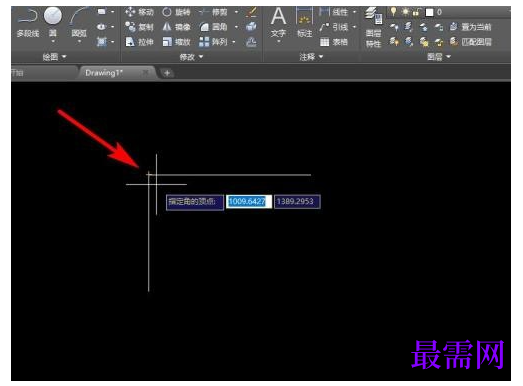Click the Y coordinate field 1389.2953
The height and width of the screenshot is (386, 523).
(297, 202)
